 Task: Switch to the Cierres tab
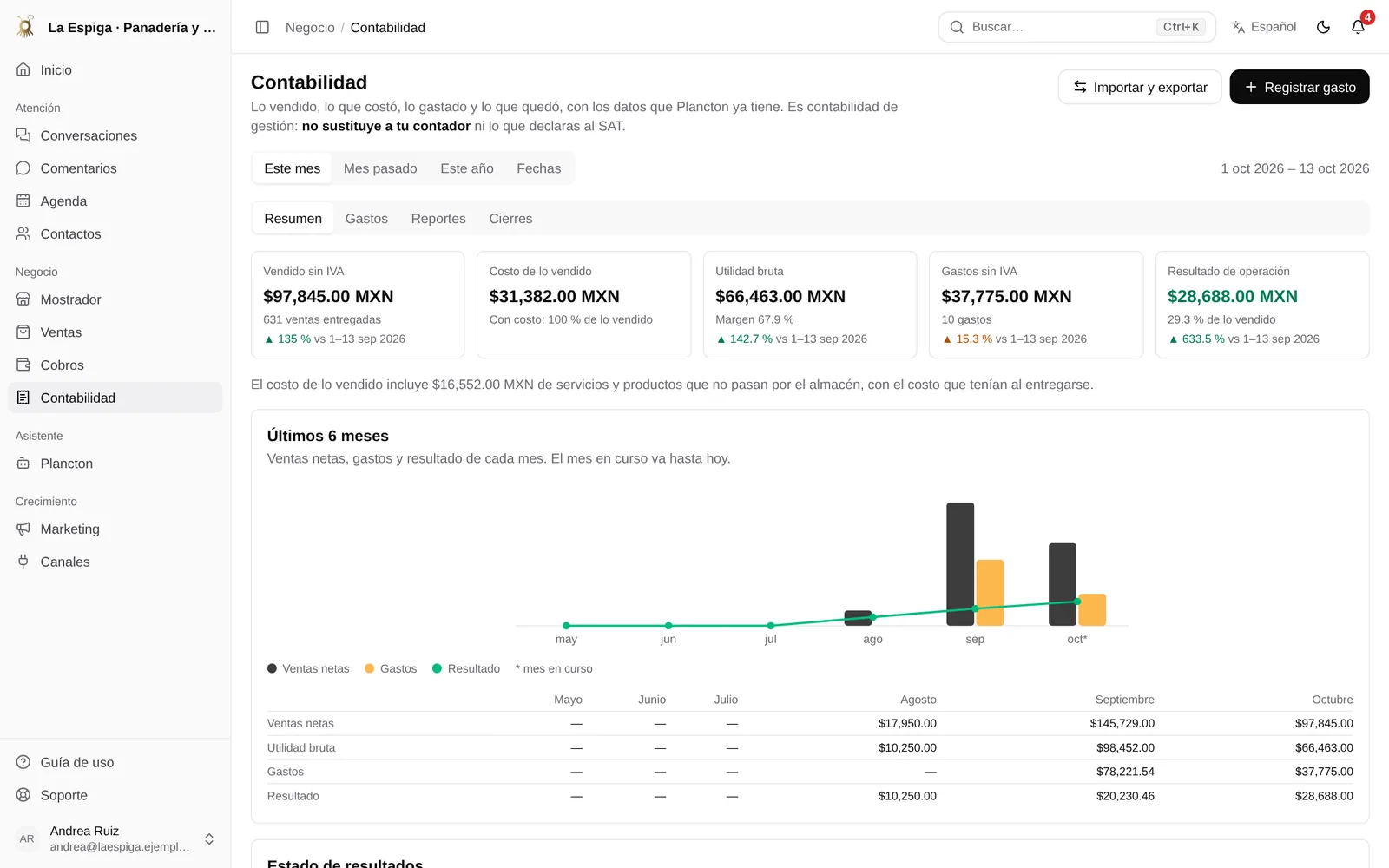(x=510, y=219)
